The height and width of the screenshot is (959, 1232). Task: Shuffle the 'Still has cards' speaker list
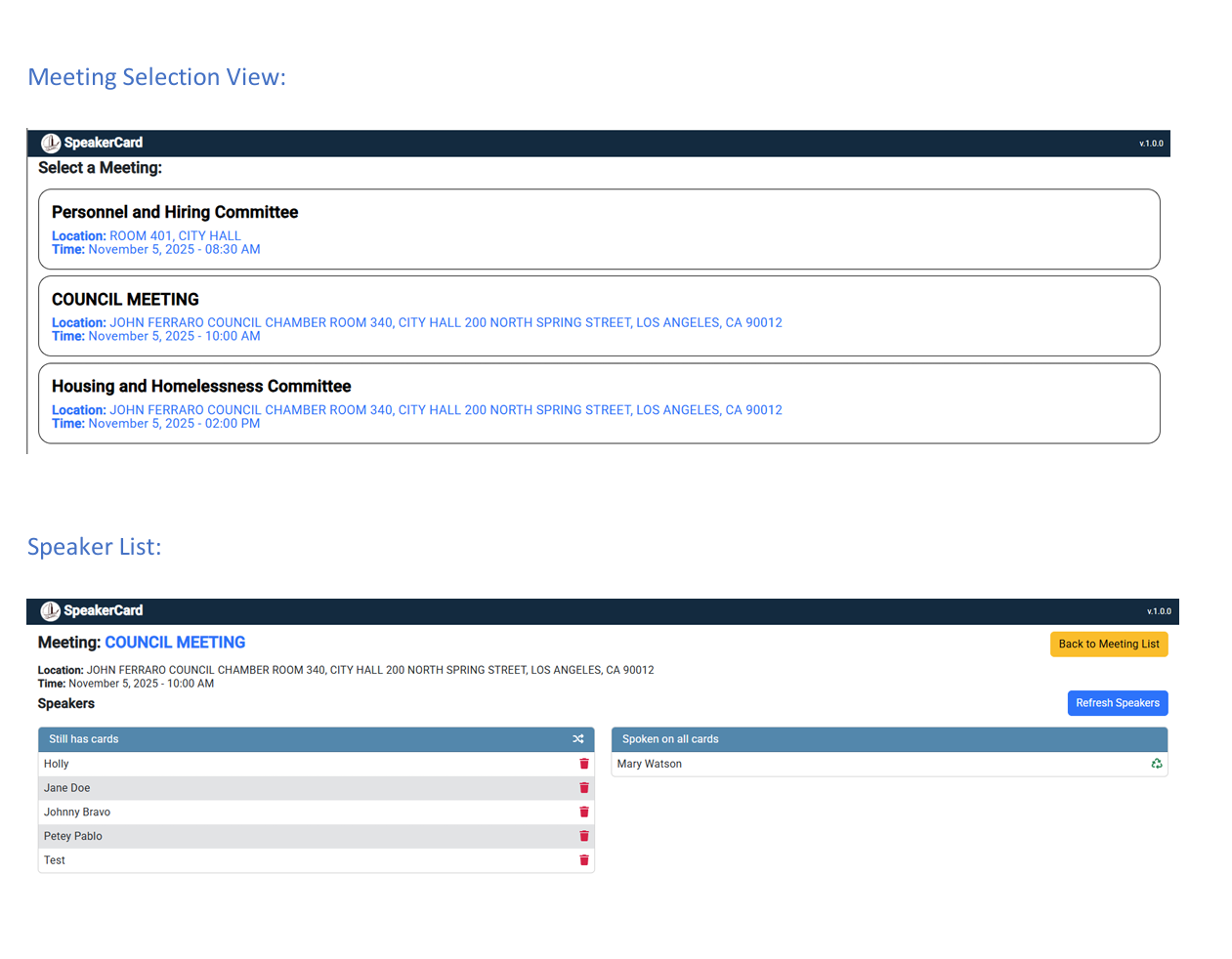click(x=578, y=739)
